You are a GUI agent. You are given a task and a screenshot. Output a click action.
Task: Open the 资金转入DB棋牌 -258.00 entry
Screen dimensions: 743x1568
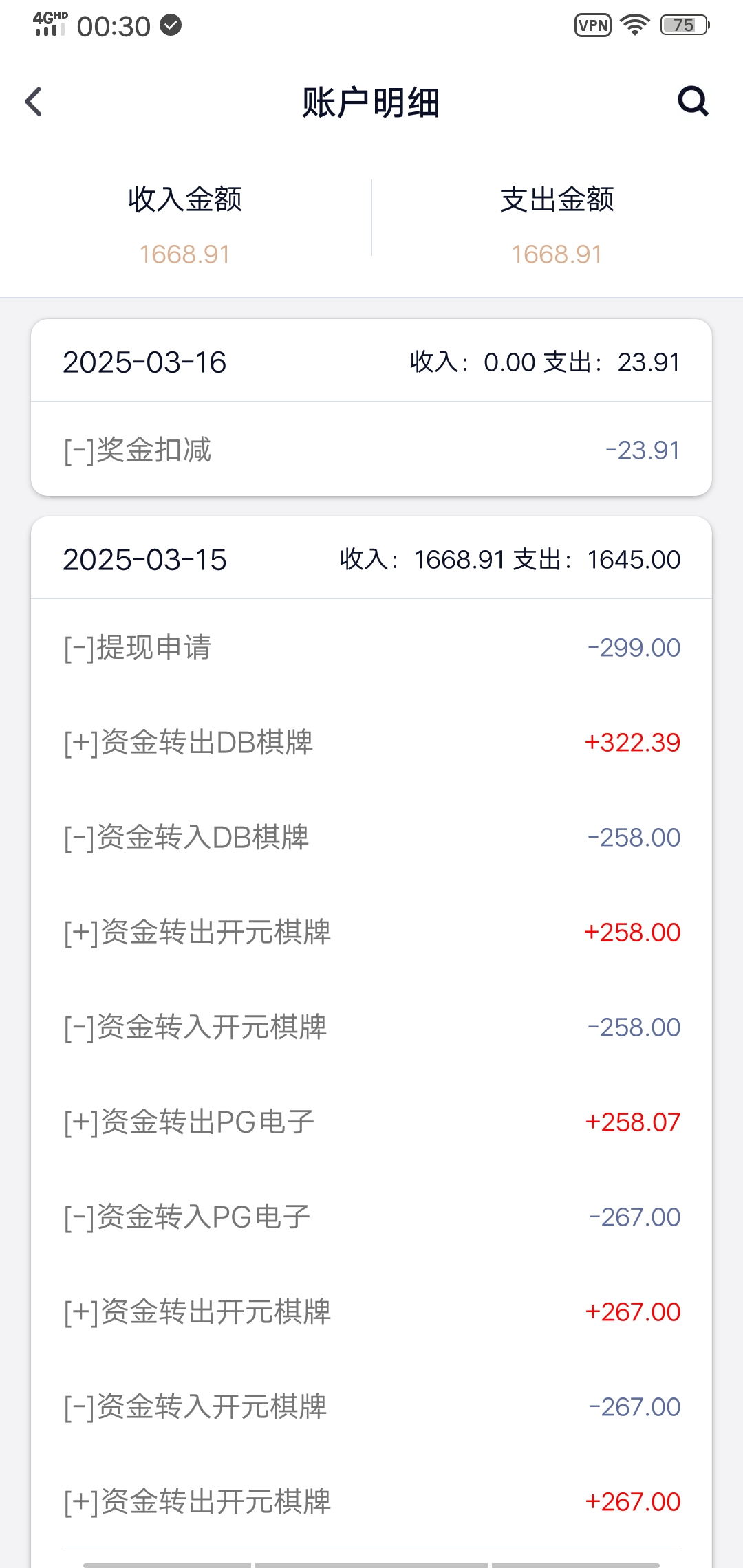(x=371, y=838)
